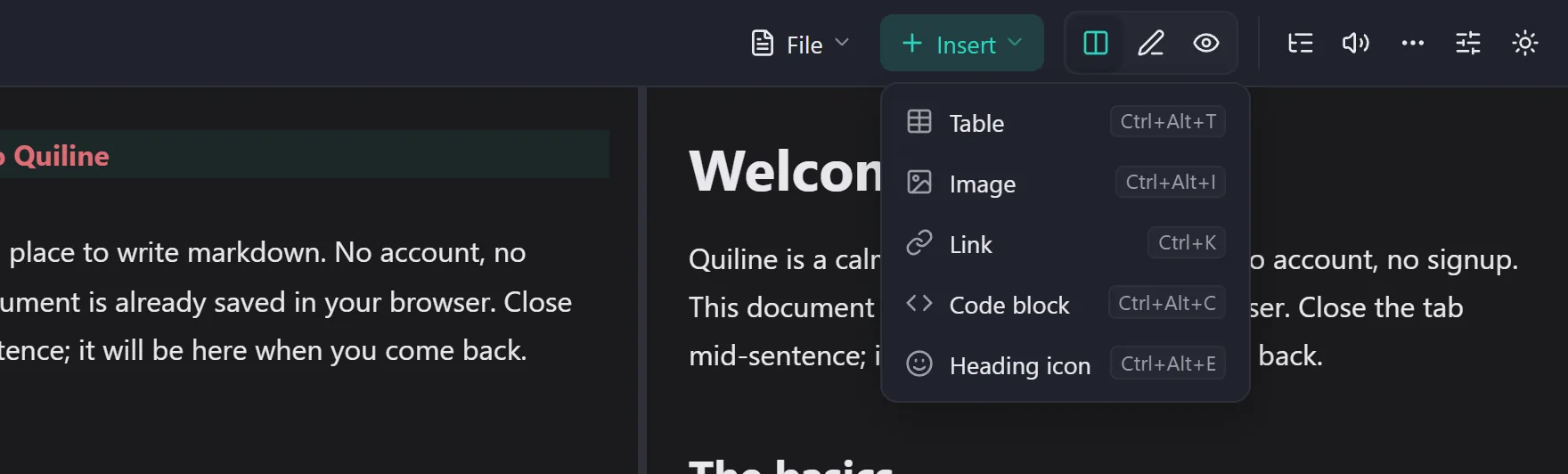Choose Code block from Insert menu

click(1065, 304)
